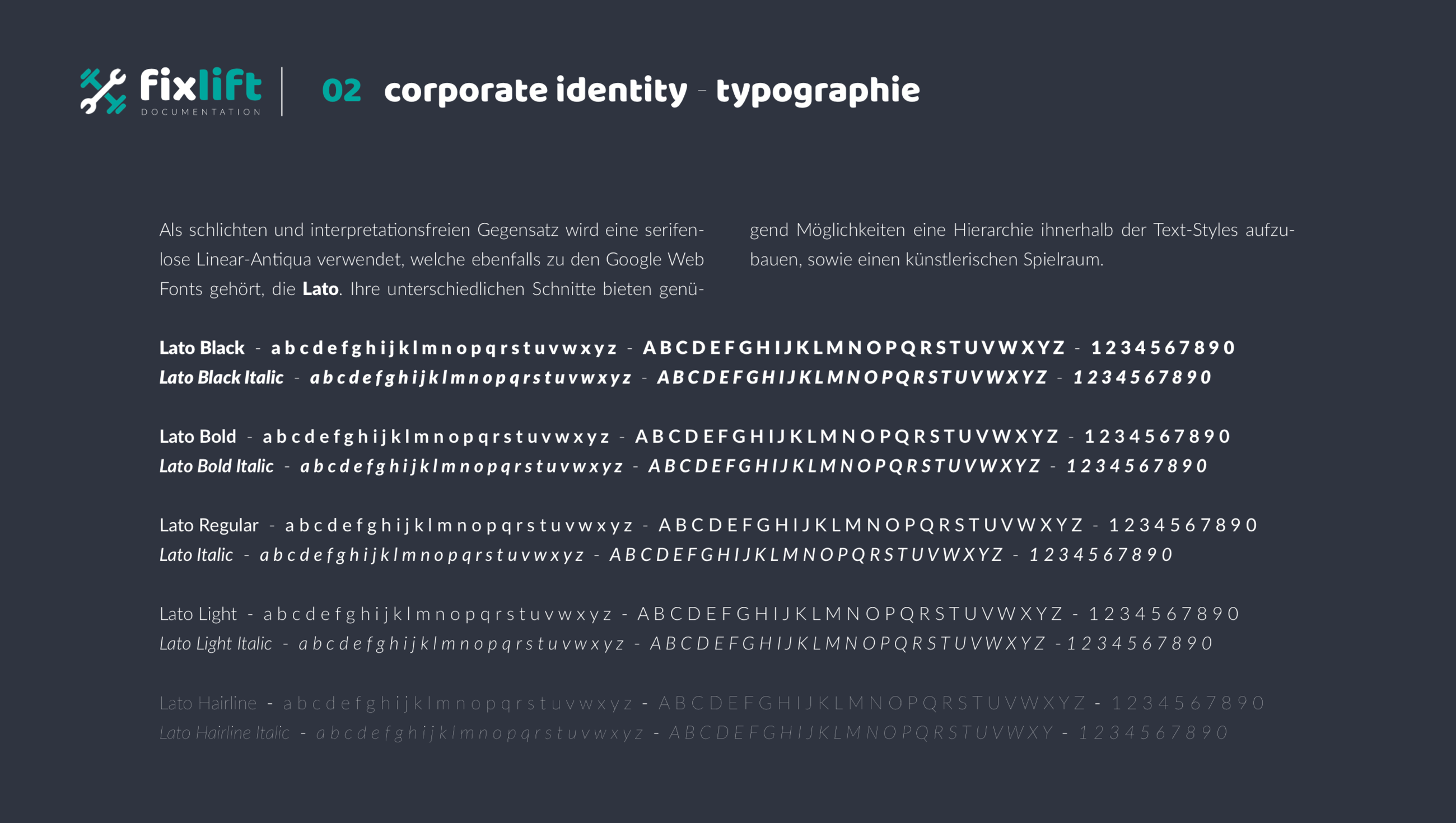Click the 'Lato Black Italic' font label

click(221, 377)
